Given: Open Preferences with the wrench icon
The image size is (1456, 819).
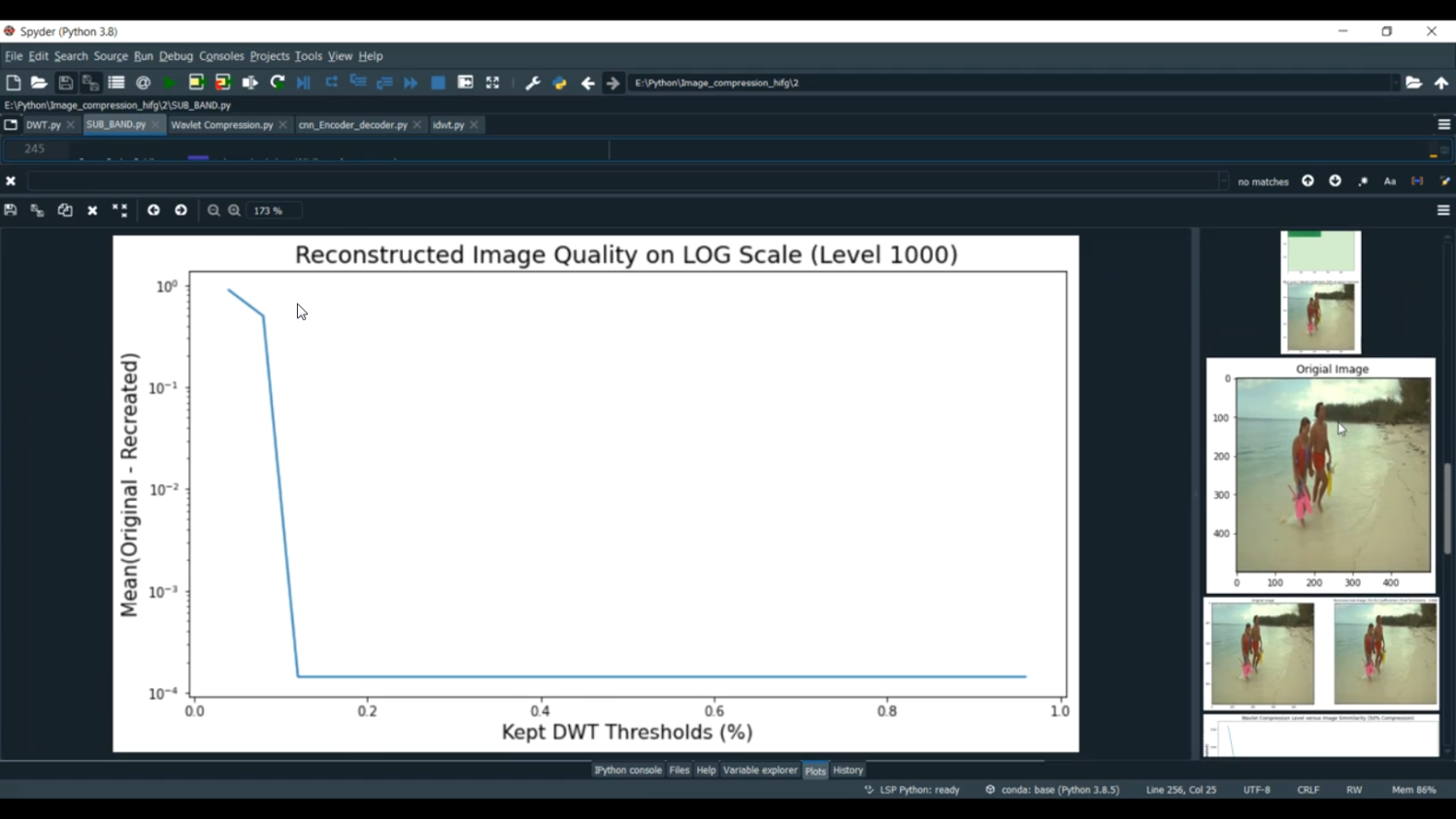Looking at the screenshot, I should (x=533, y=83).
